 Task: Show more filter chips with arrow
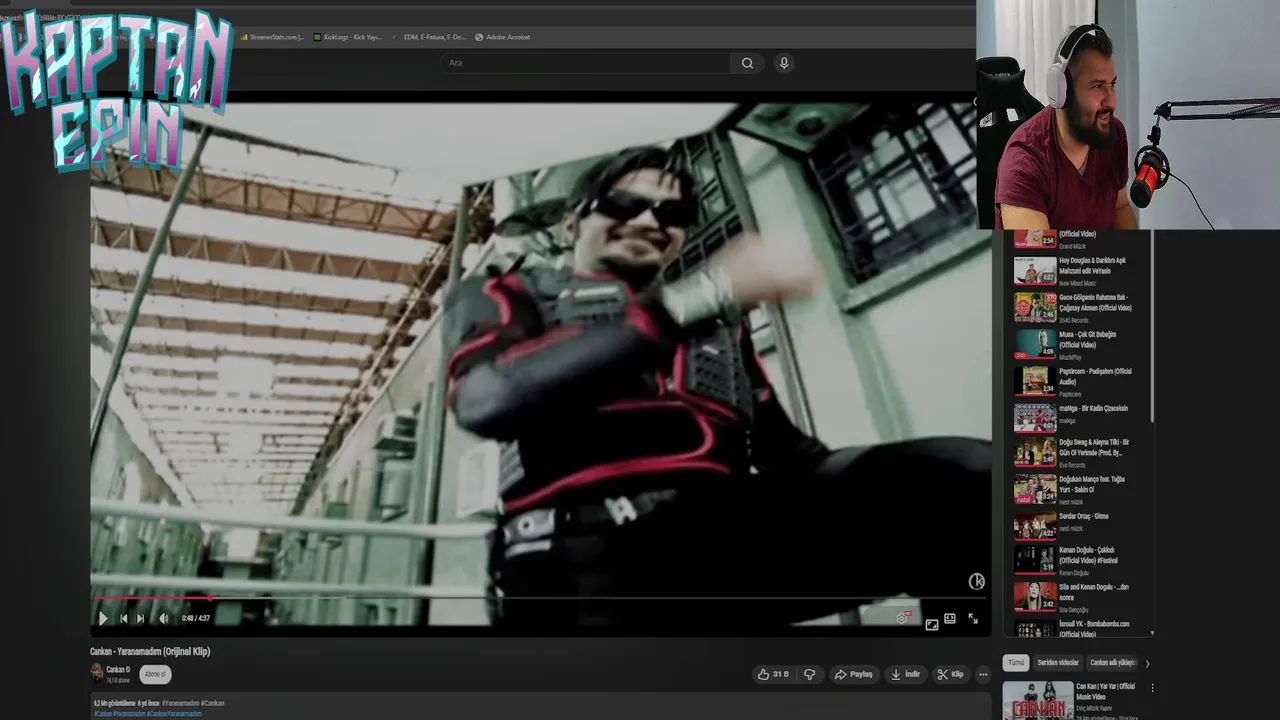coord(1147,663)
